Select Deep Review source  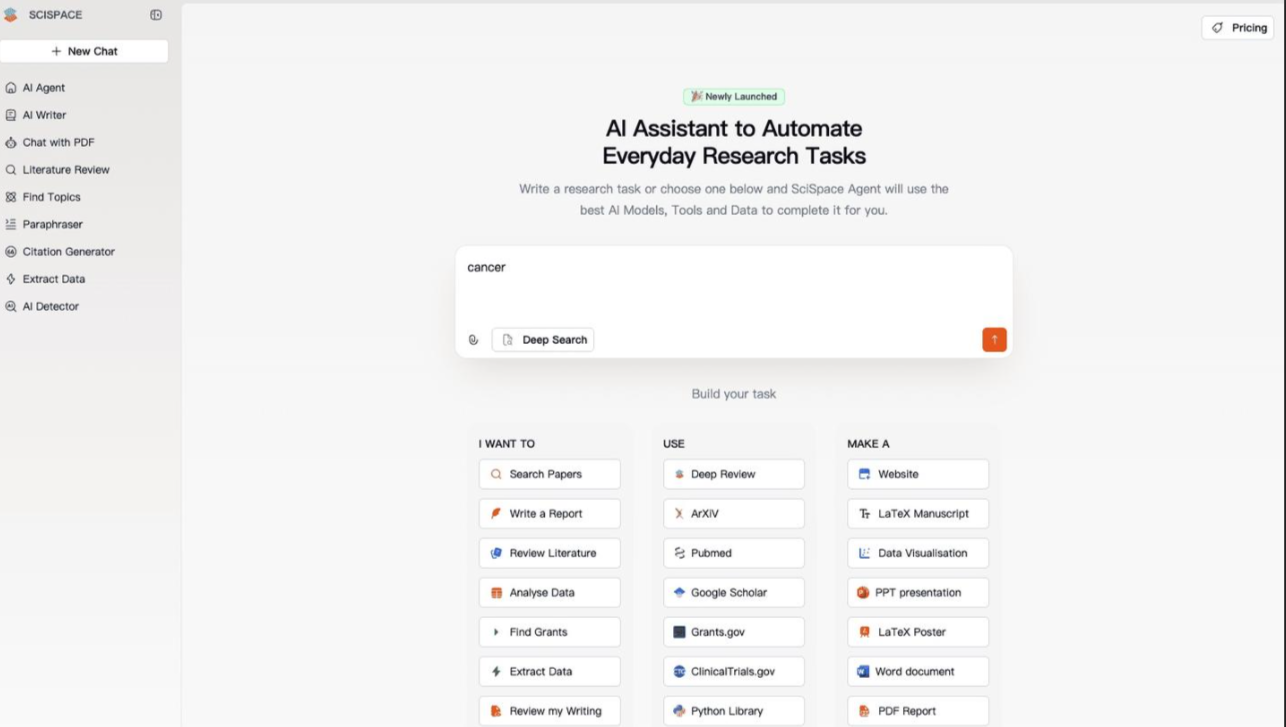point(734,474)
